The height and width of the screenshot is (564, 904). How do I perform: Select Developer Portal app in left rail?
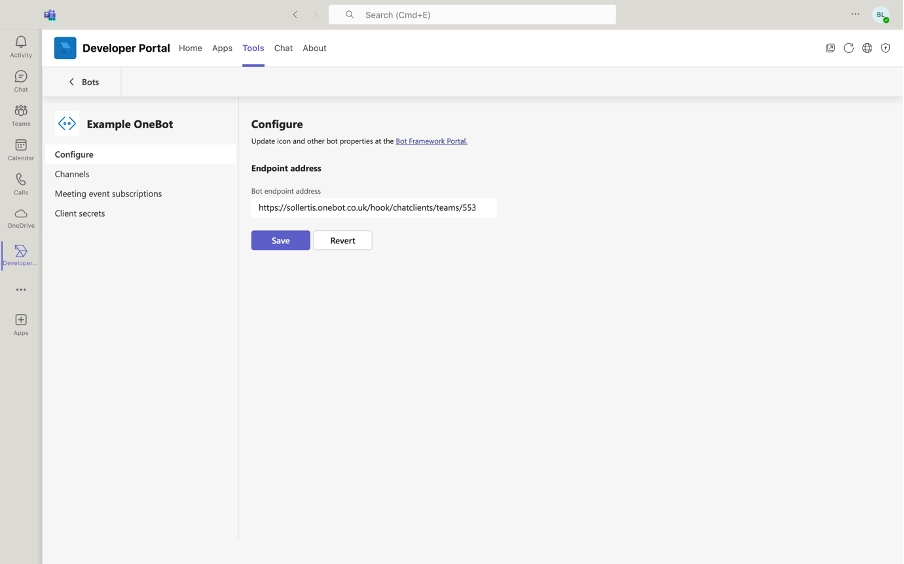point(21,255)
